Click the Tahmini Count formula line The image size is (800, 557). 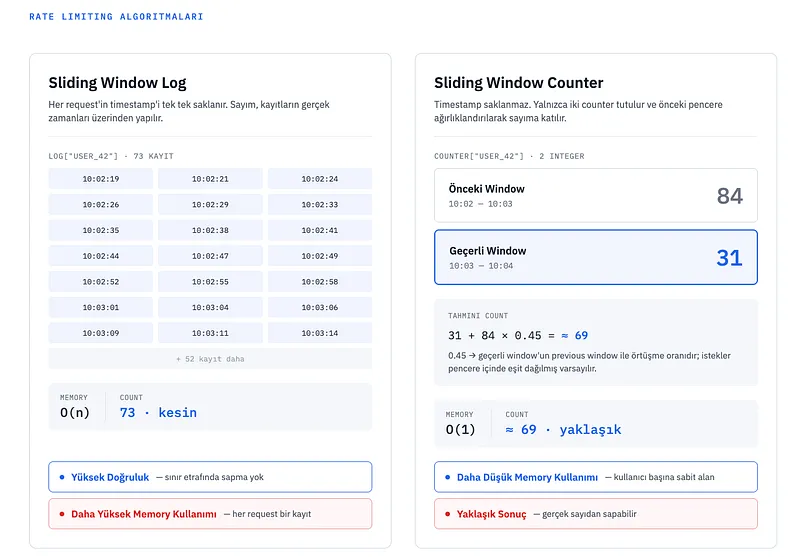(x=518, y=336)
